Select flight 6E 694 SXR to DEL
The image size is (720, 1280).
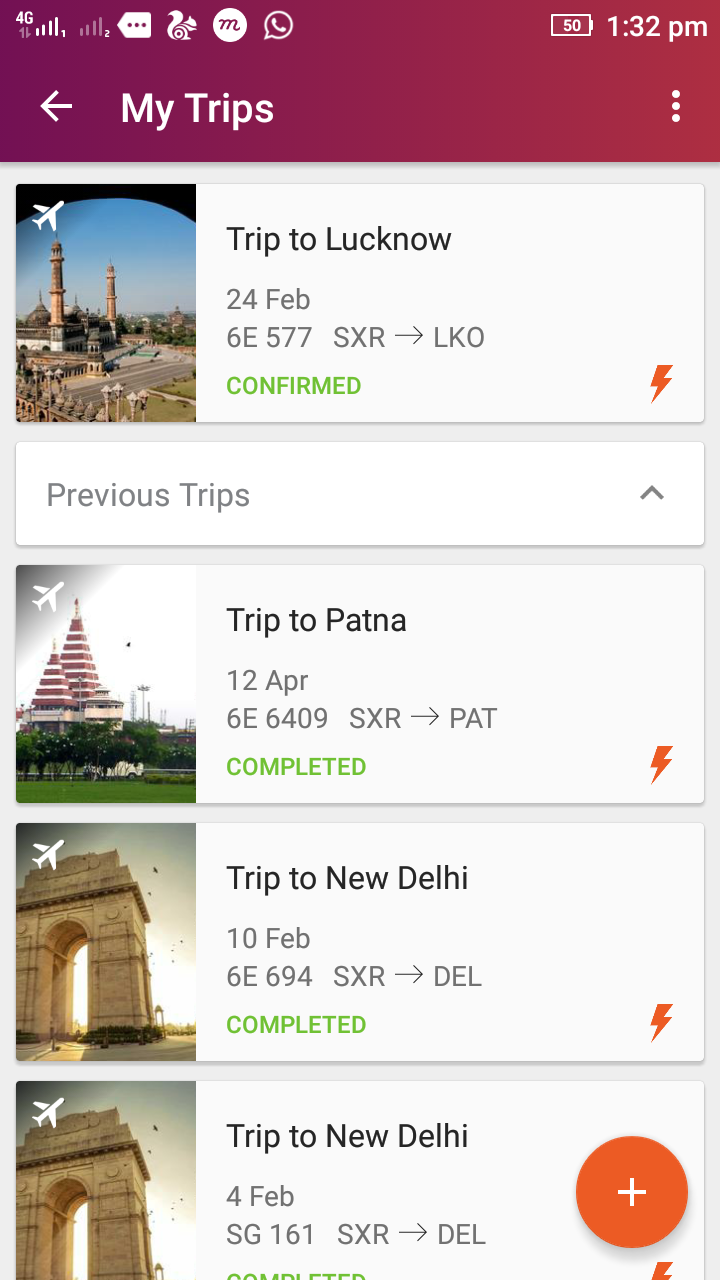point(354,976)
